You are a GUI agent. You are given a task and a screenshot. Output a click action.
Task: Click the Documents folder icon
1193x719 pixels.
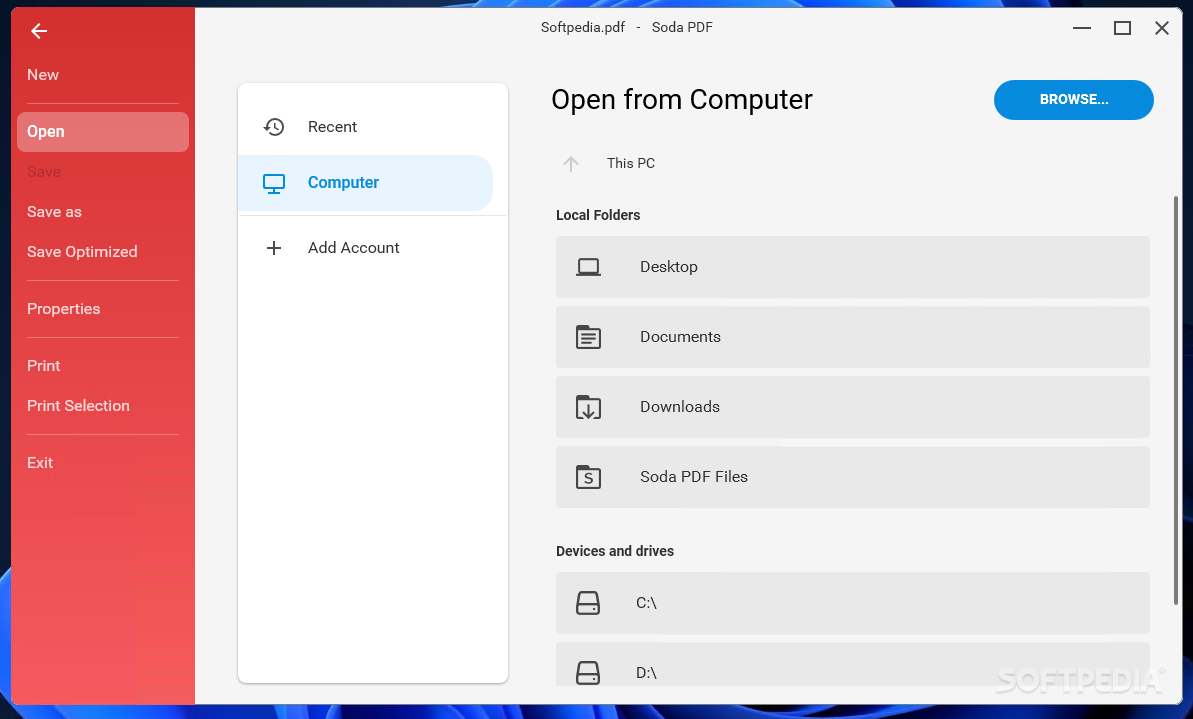(x=588, y=337)
